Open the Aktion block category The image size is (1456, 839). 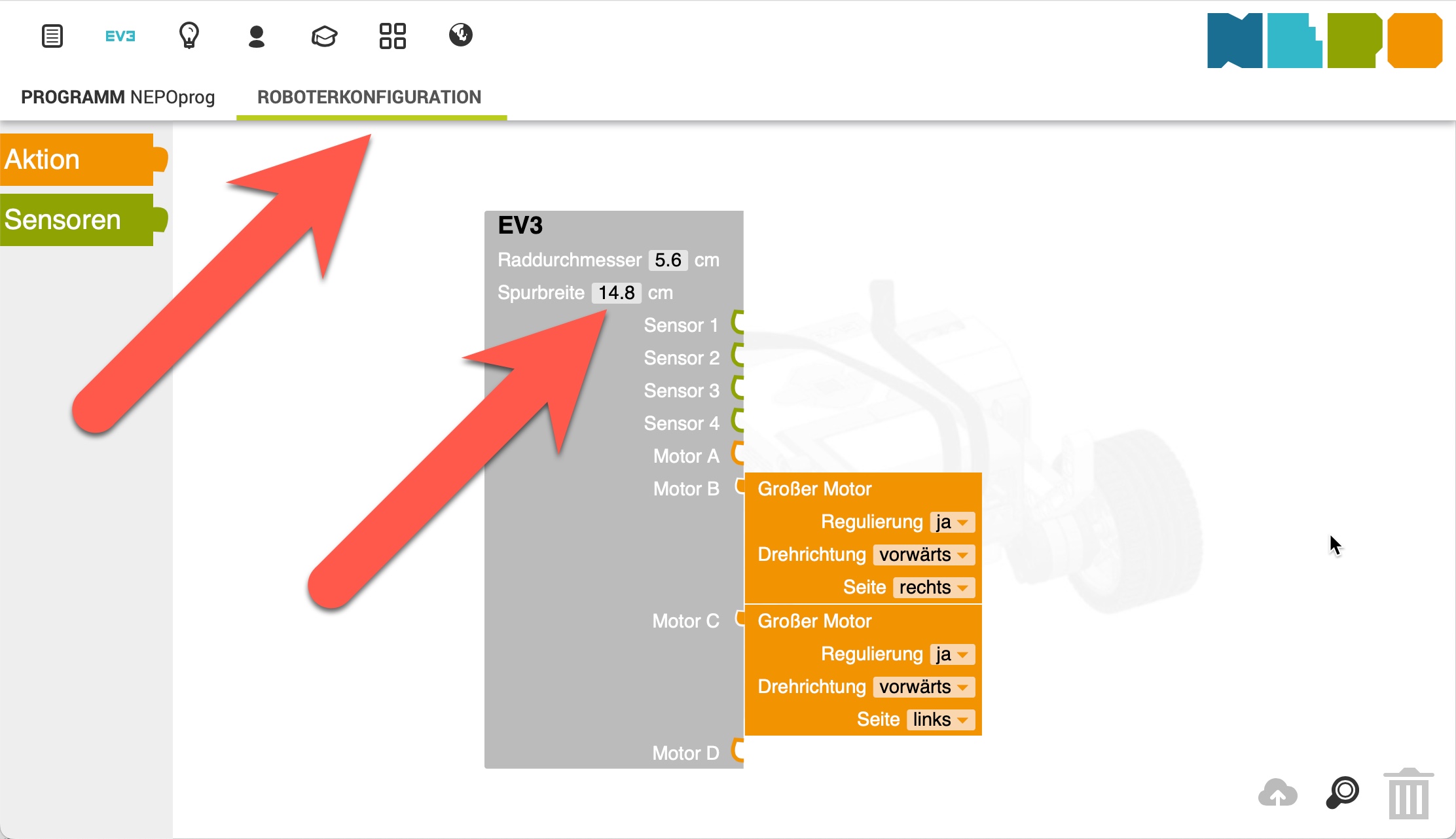(84, 160)
